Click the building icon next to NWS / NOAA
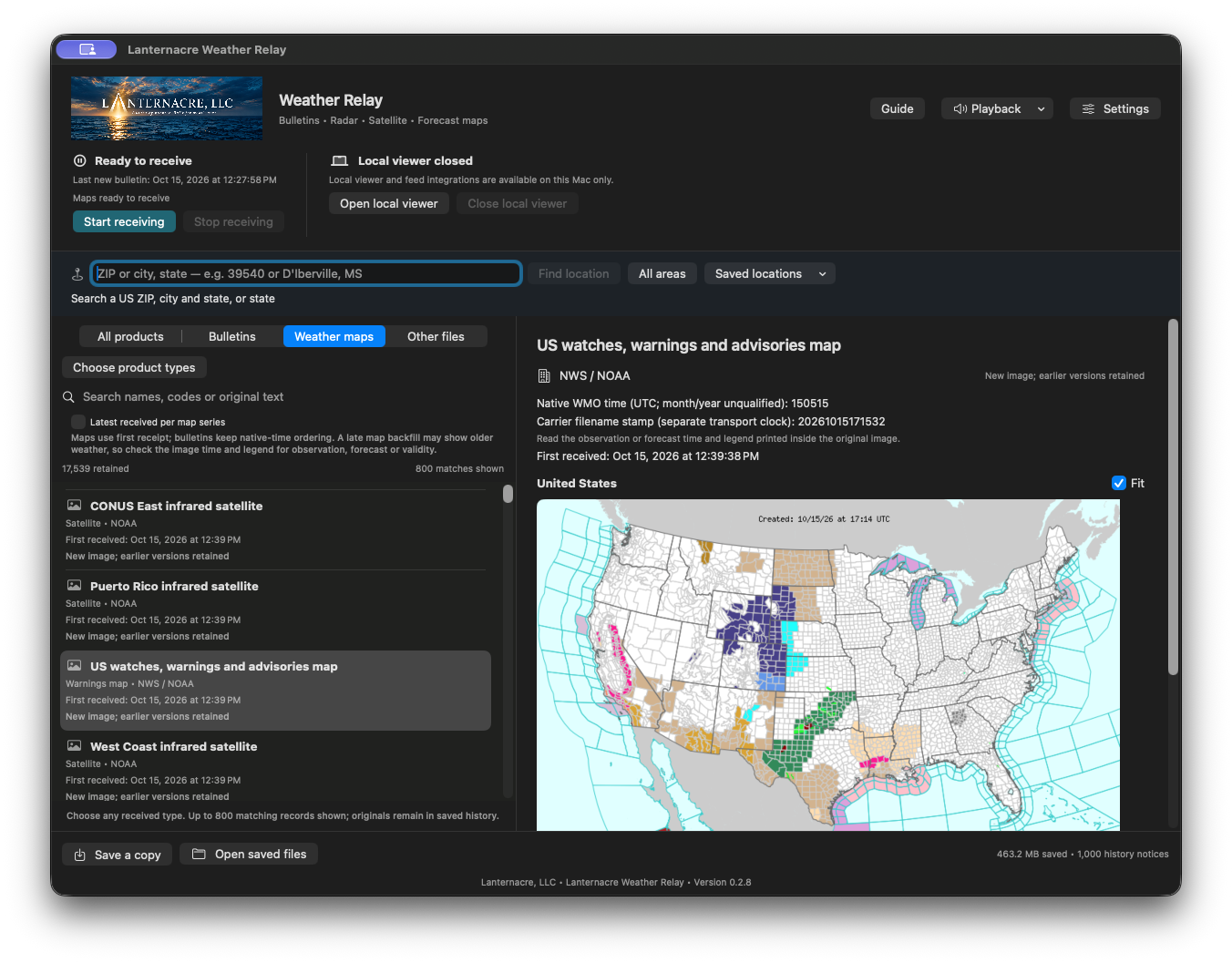 [x=544, y=375]
